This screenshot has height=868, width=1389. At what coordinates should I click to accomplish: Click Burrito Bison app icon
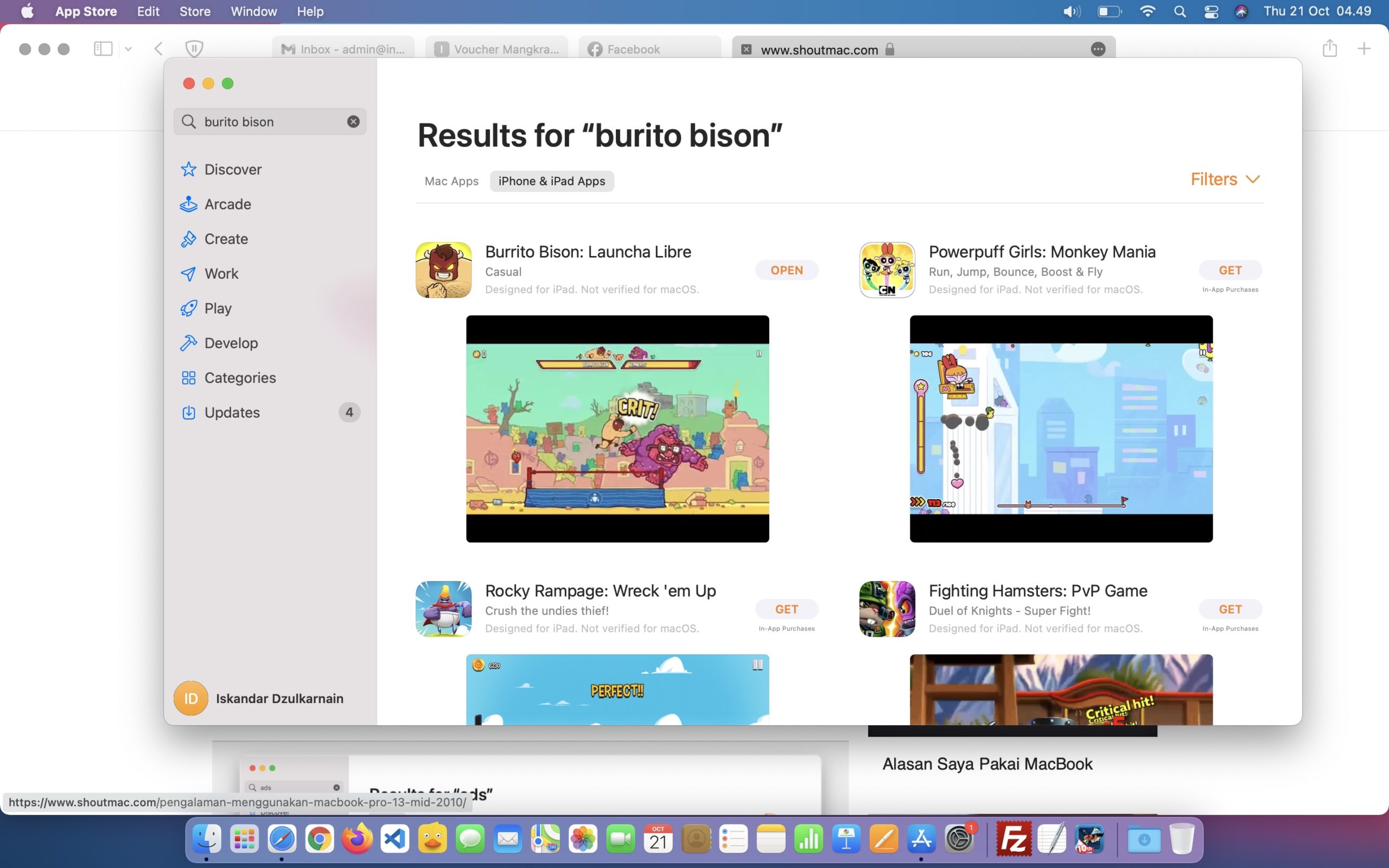(x=443, y=270)
